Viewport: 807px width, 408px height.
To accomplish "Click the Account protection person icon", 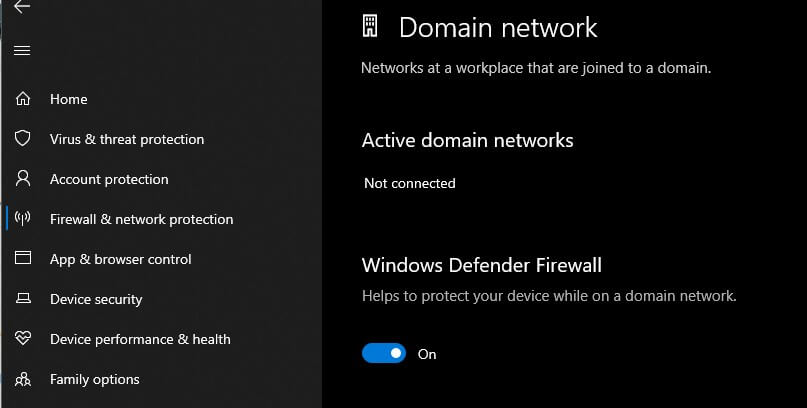I will coord(23,178).
